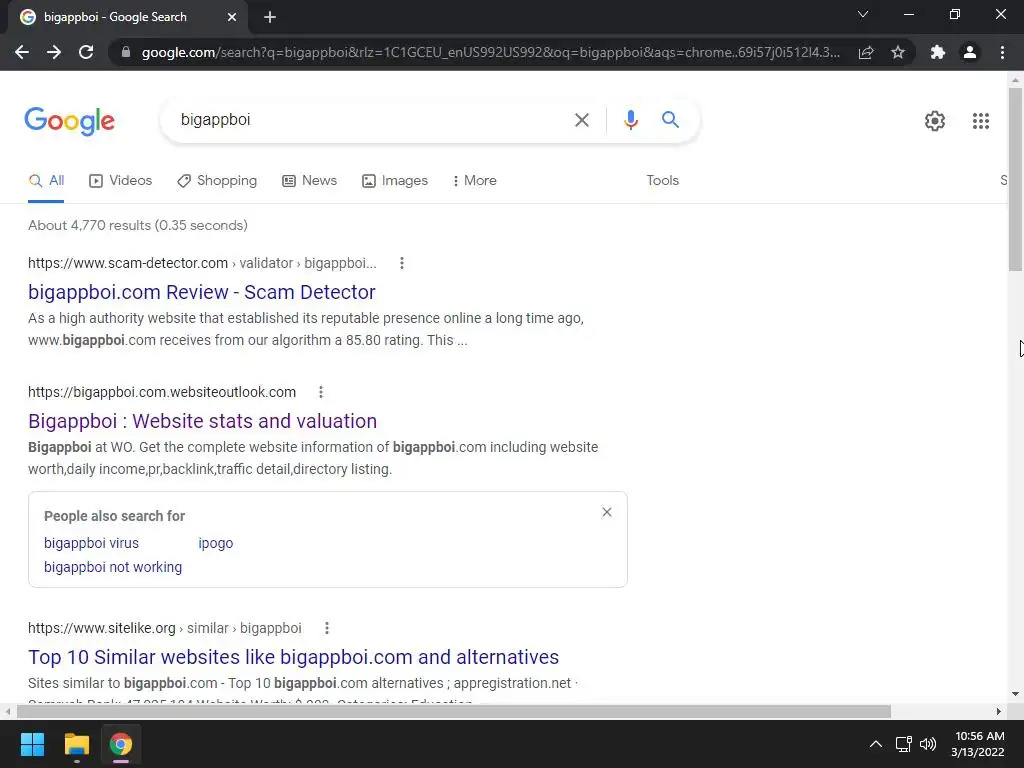Click the horizontal scrollbar thumb

click(x=454, y=711)
